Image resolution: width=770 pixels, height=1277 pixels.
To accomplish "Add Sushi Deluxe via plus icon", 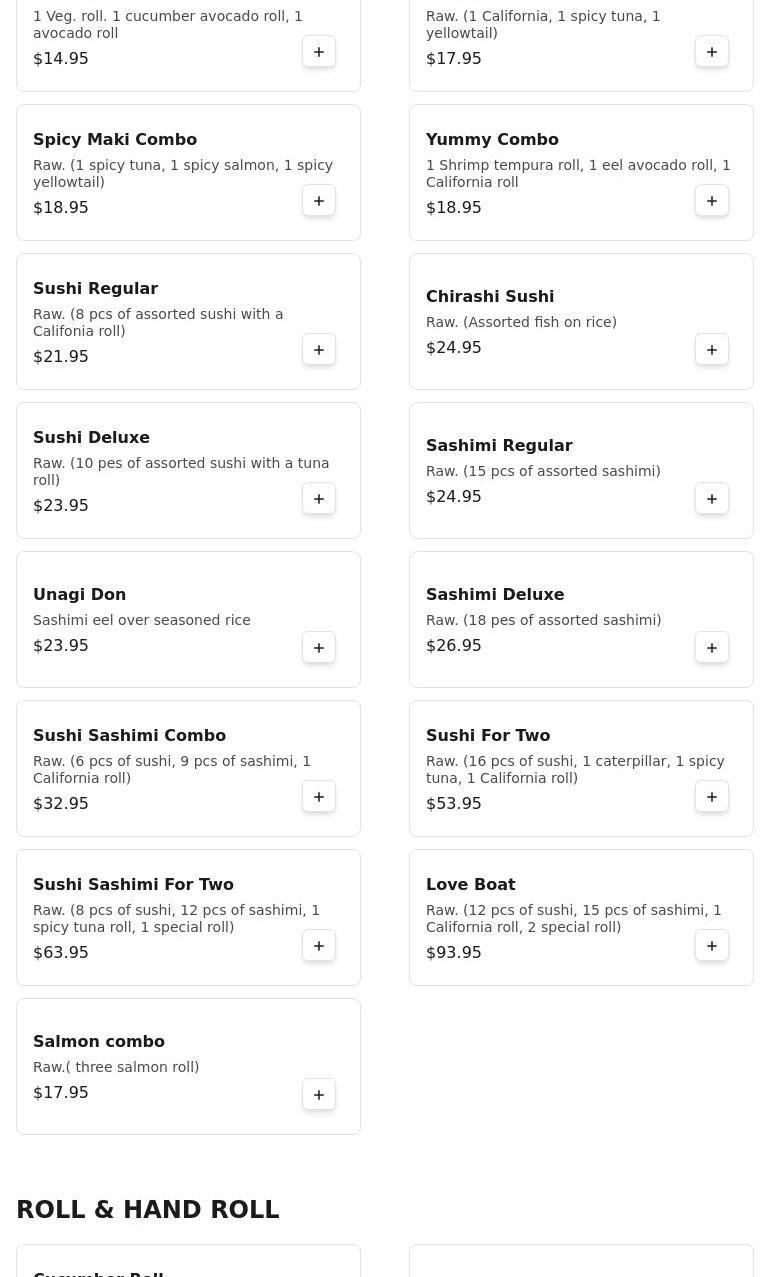I will coord(319,499).
